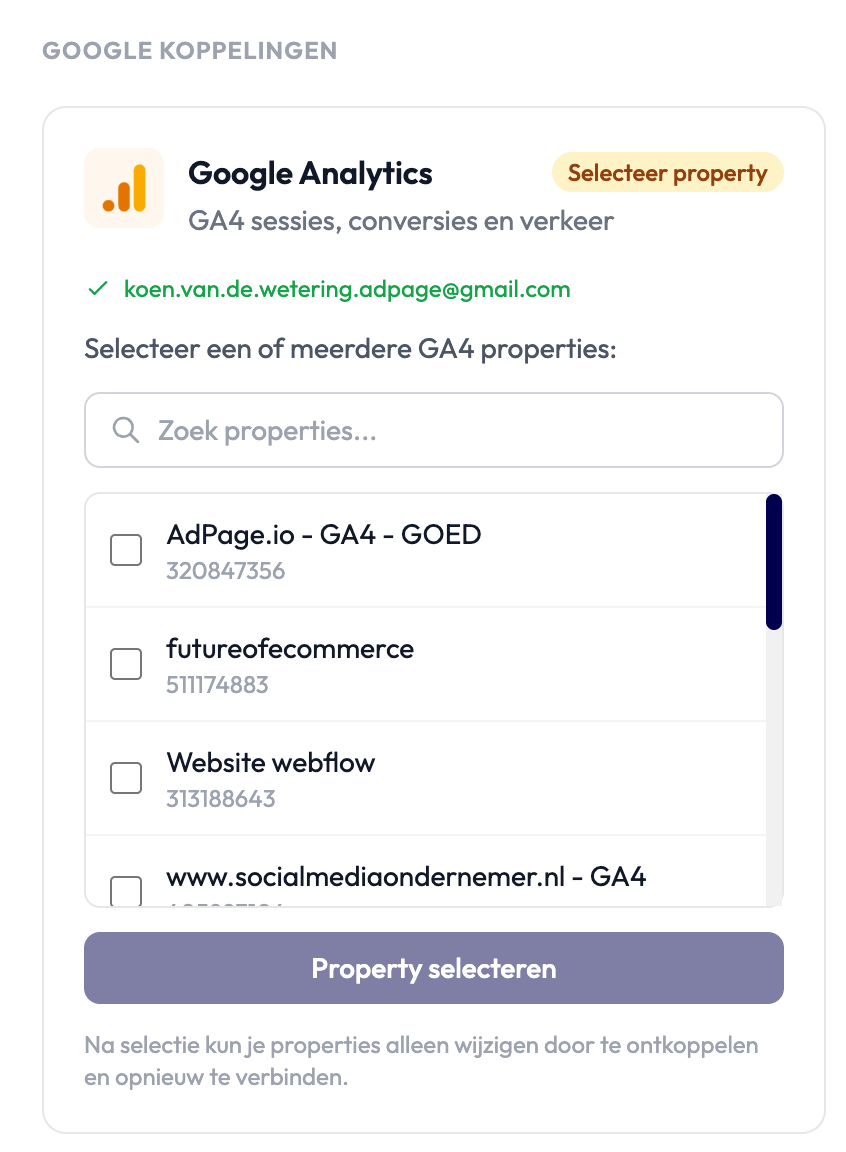Click the scrollbar track below the thumb
This screenshot has width=846, height=1152.
point(773,770)
